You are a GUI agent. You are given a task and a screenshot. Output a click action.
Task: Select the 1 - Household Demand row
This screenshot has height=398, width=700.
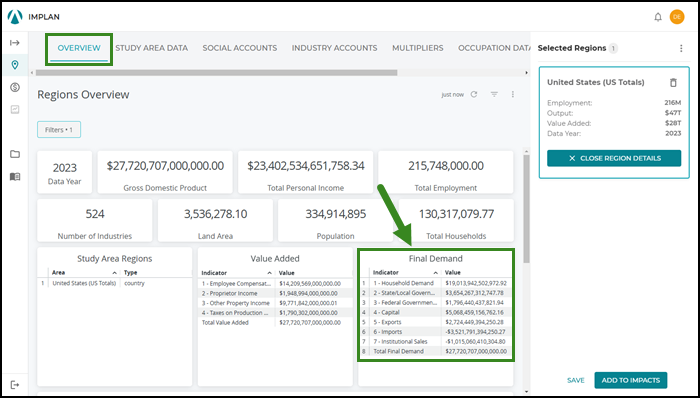[436, 283]
